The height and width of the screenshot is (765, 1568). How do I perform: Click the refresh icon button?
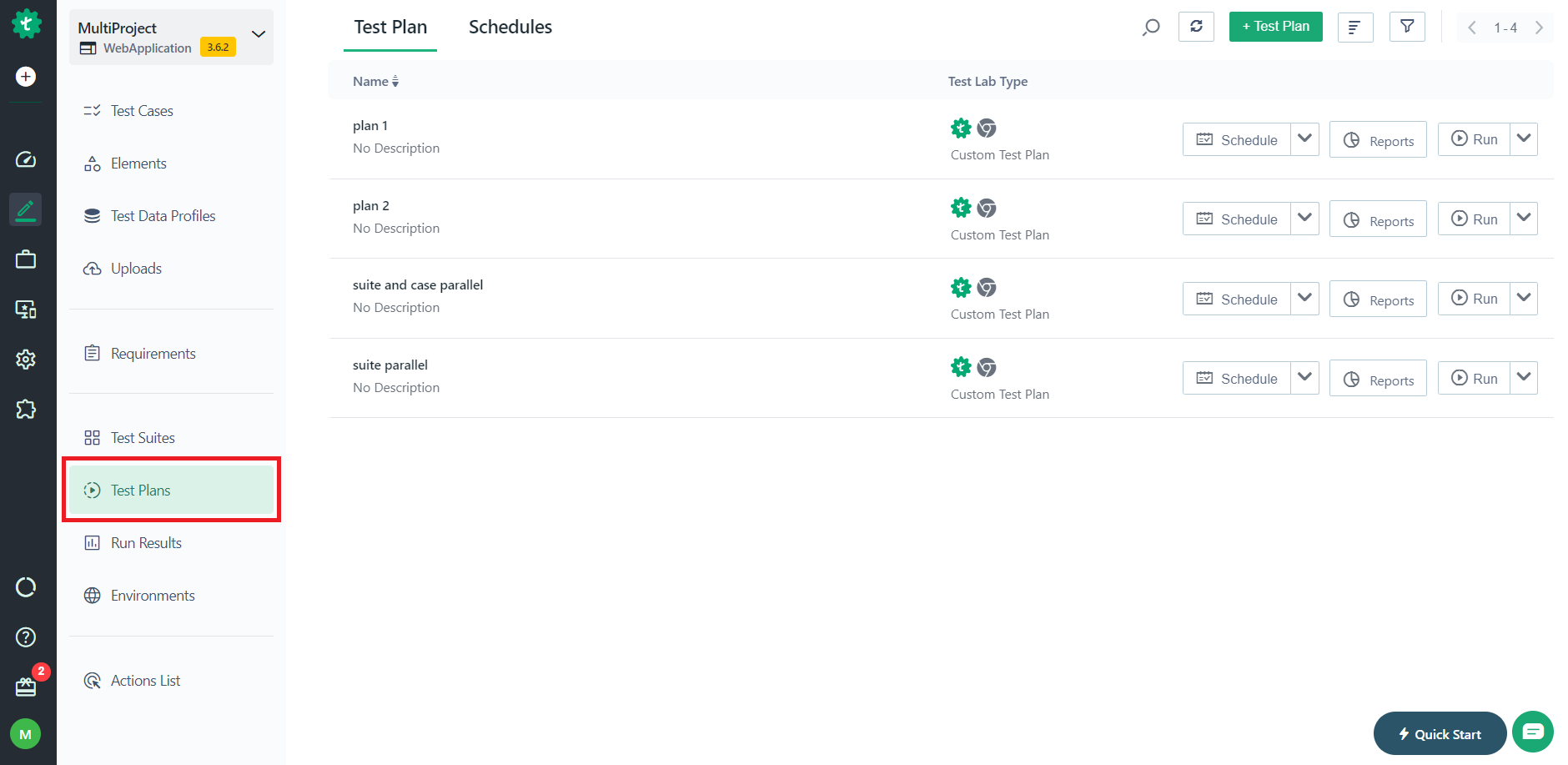pyautogui.click(x=1196, y=27)
